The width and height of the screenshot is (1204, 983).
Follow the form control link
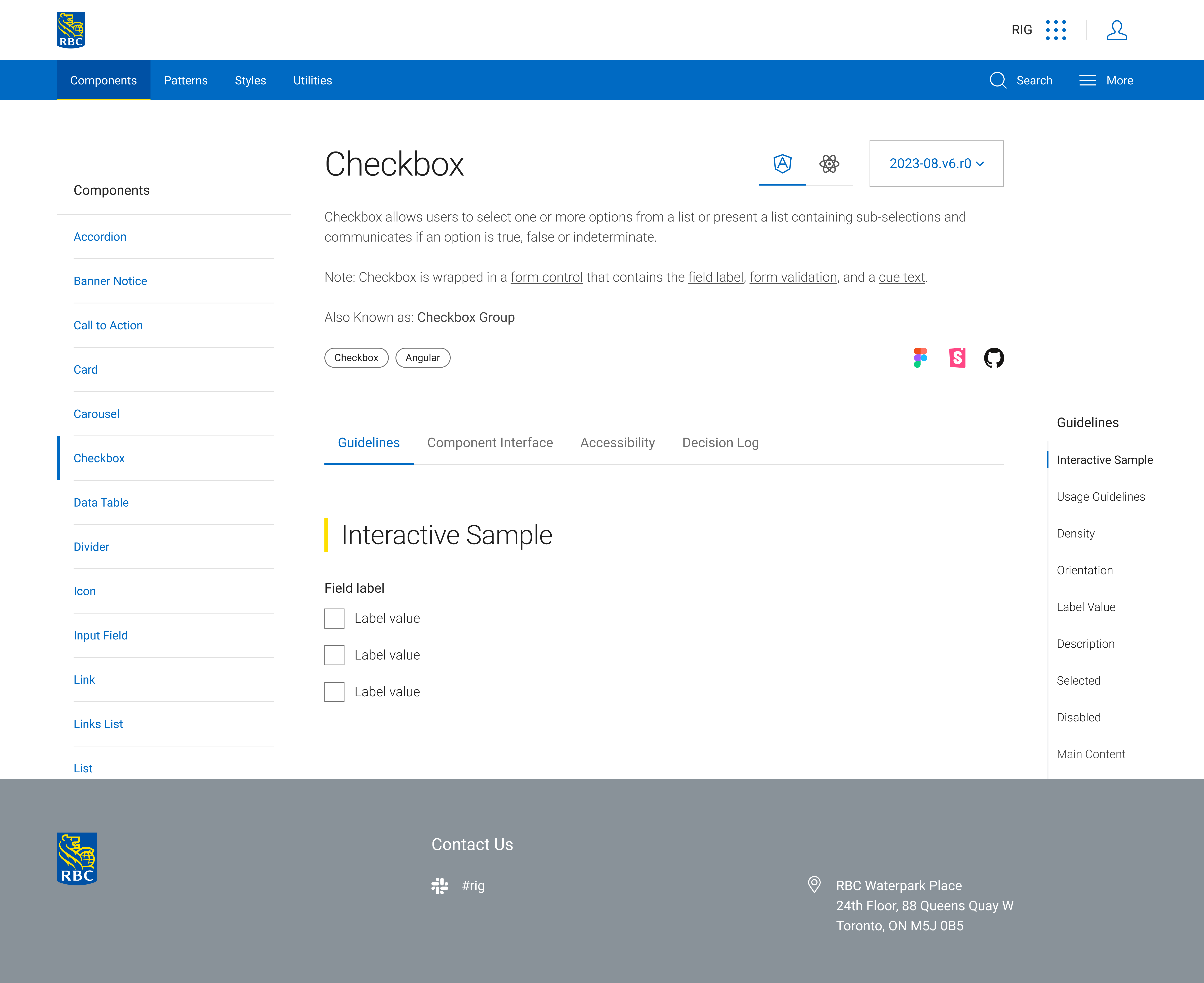point(546,278)
